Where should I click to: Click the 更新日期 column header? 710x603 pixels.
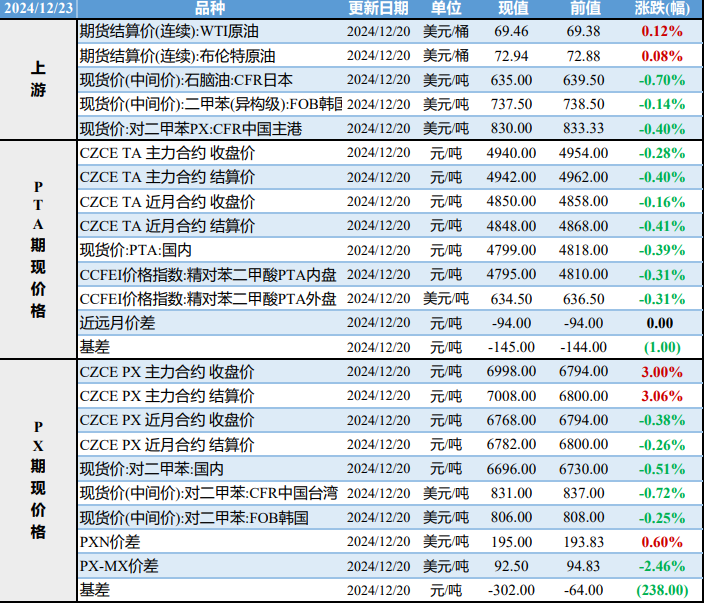[x=378, y=9]
